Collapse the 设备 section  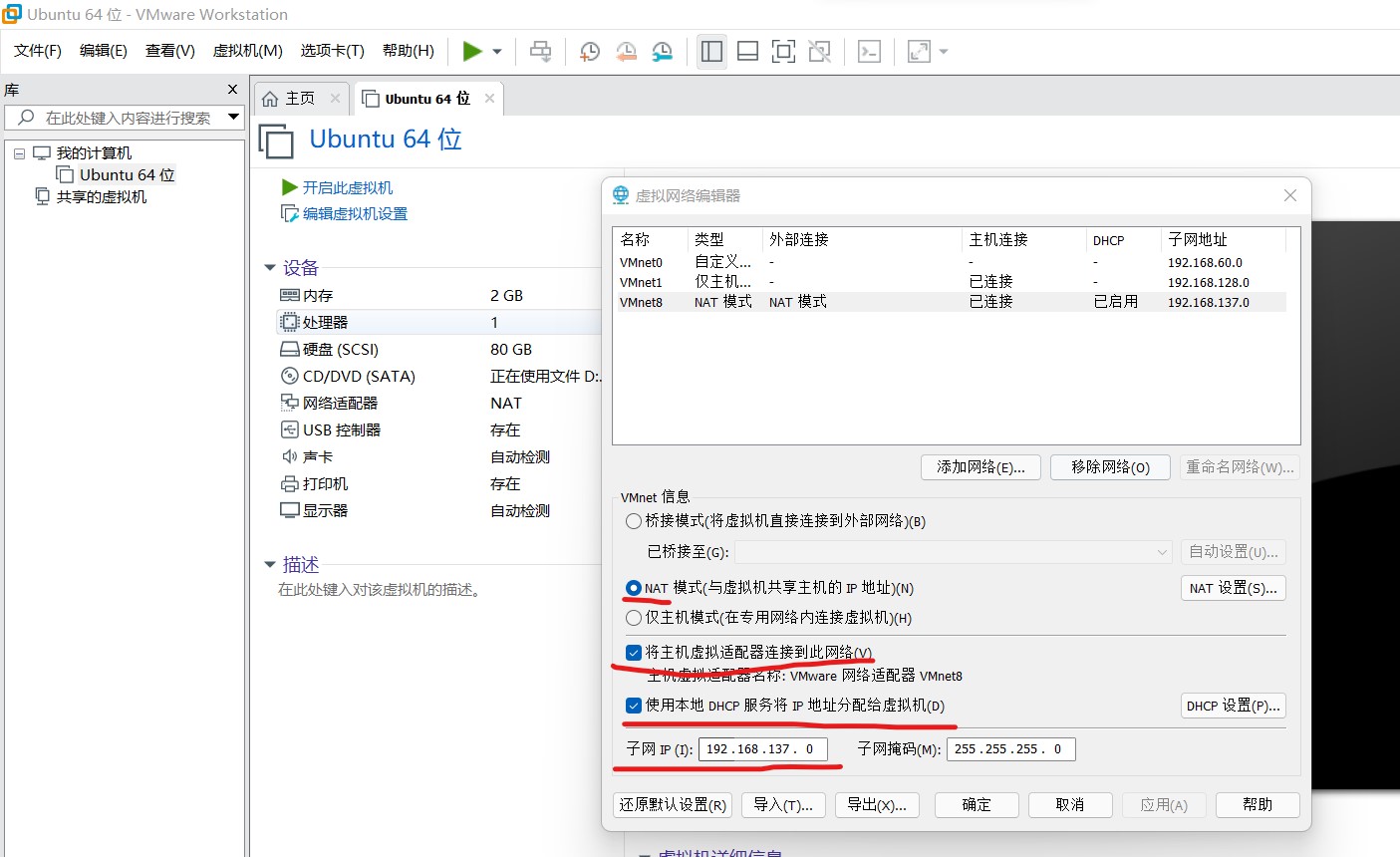coord(270,267)
